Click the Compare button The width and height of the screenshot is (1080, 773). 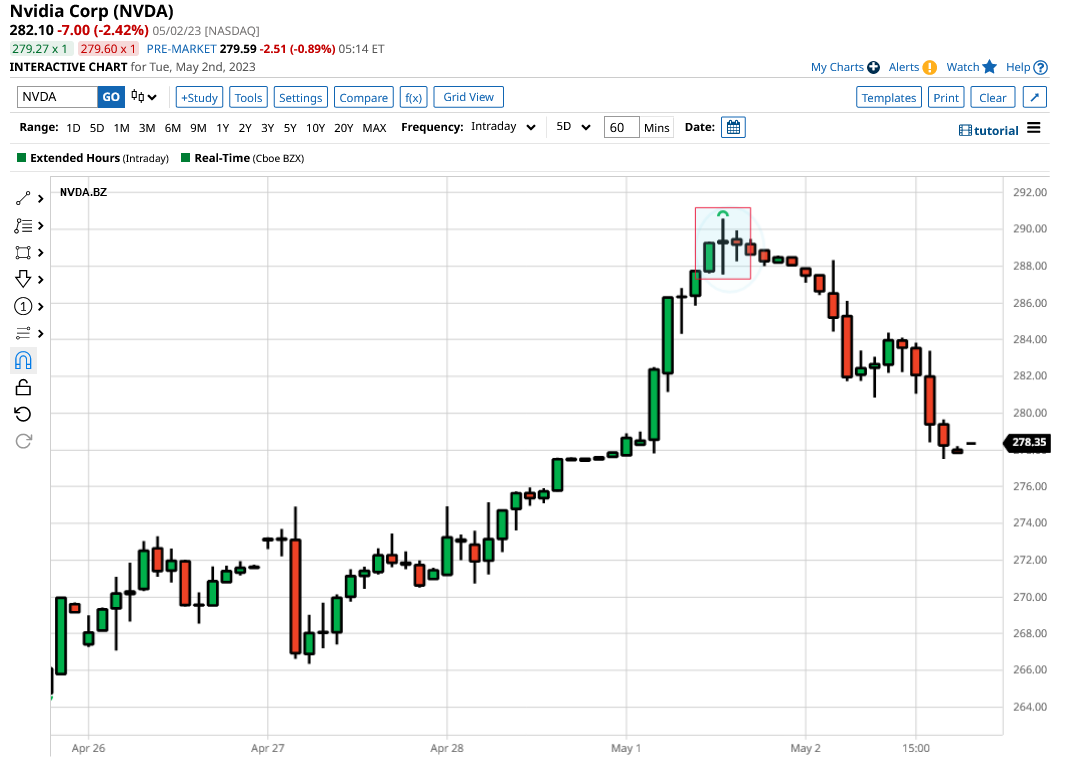pos(363,96)
